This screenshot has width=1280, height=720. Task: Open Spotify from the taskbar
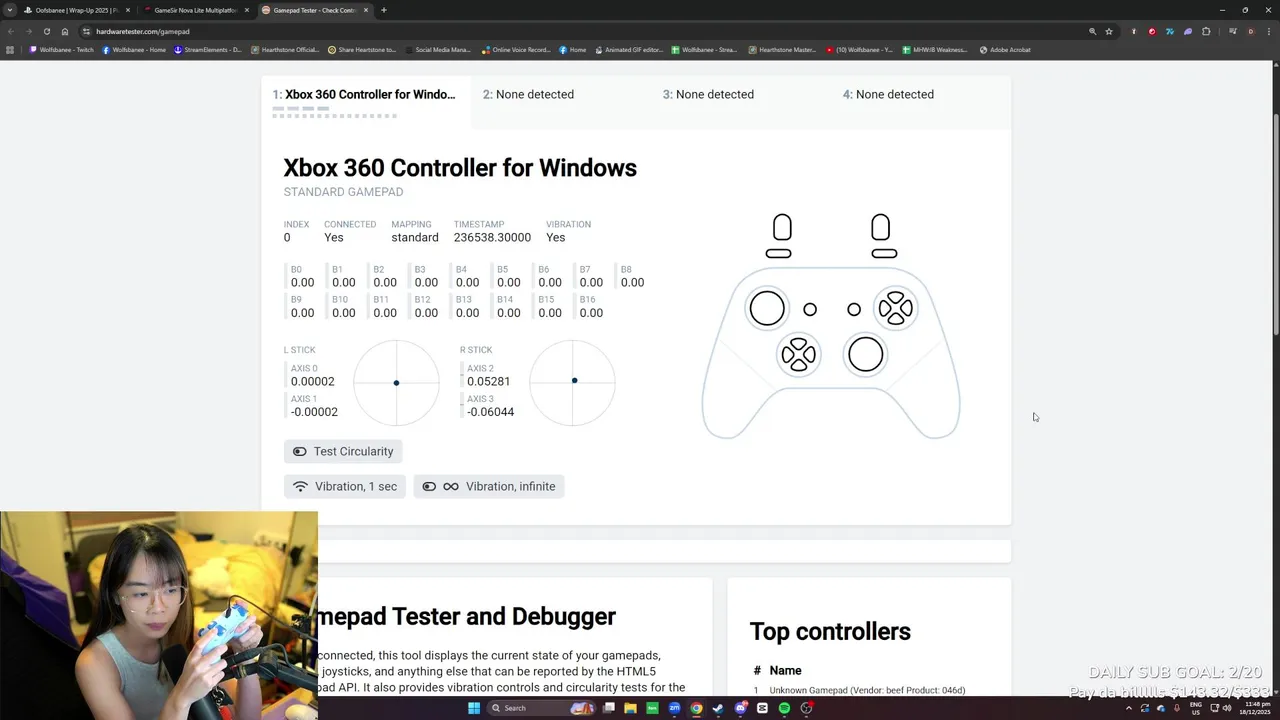click(x=784, y=708)
